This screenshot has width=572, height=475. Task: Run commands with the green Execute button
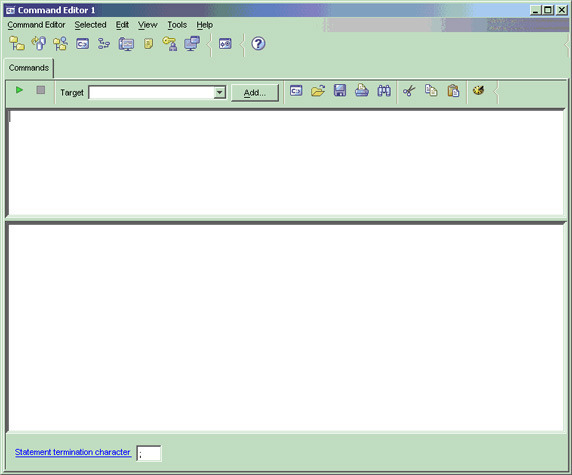(x=19, y=90)
